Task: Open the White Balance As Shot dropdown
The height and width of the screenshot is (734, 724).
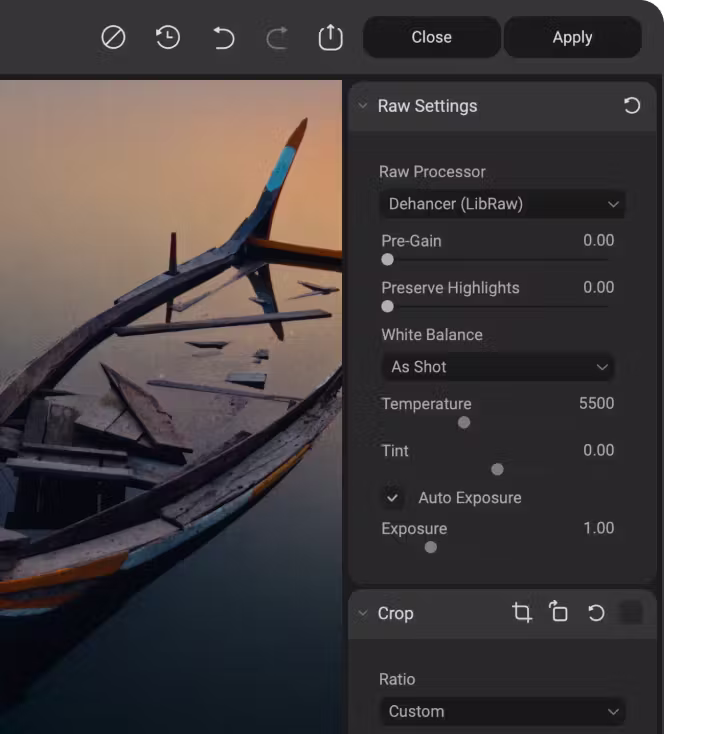Action: point(498,367)
